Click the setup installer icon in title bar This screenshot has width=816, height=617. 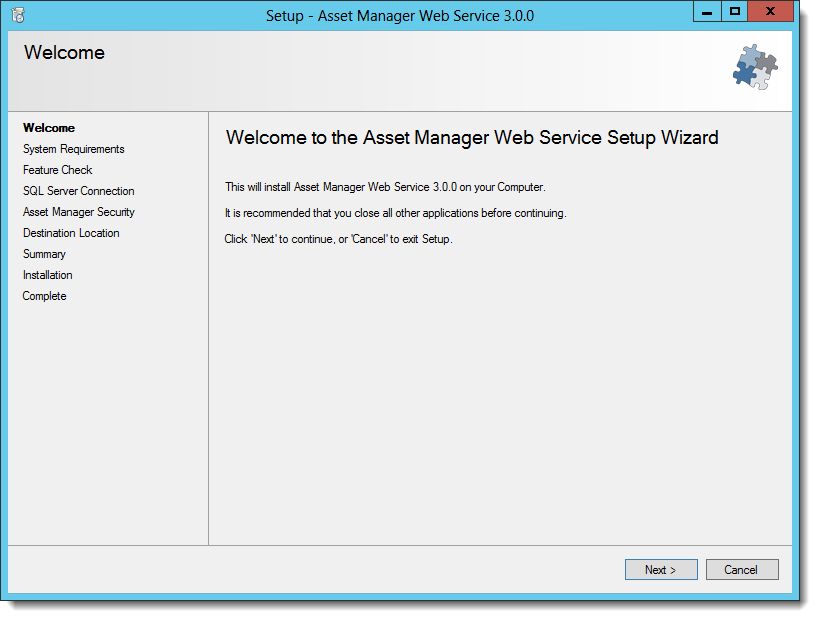pyautogui.click(x=18, y=15)
